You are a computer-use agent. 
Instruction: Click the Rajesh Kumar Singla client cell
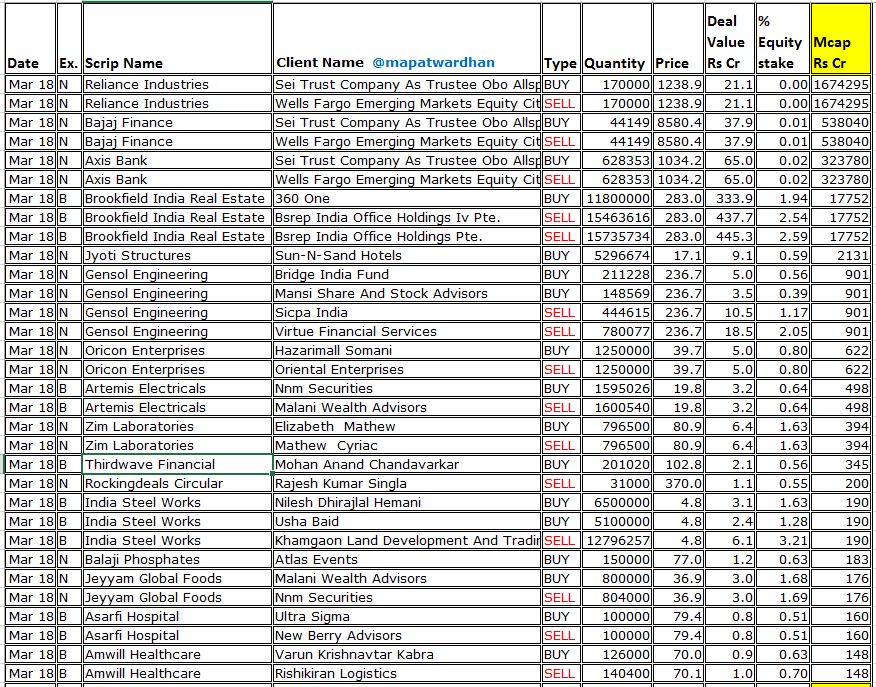pyautogui.click(x=407, y=484)
